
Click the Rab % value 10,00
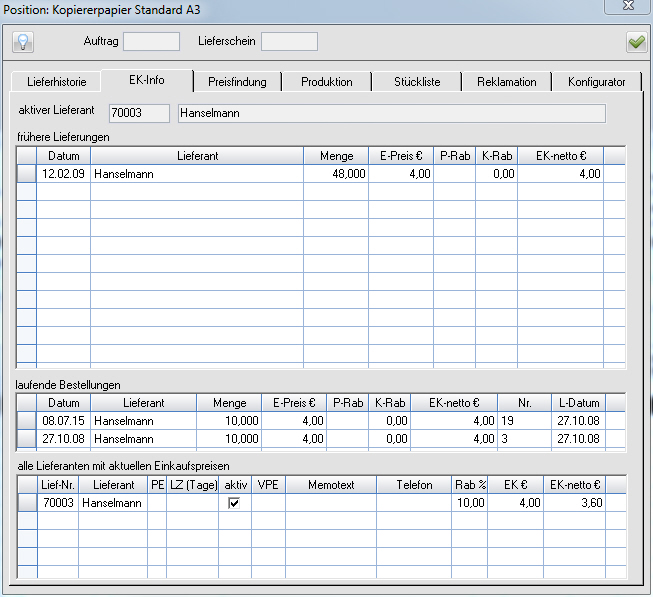(470, 503)
